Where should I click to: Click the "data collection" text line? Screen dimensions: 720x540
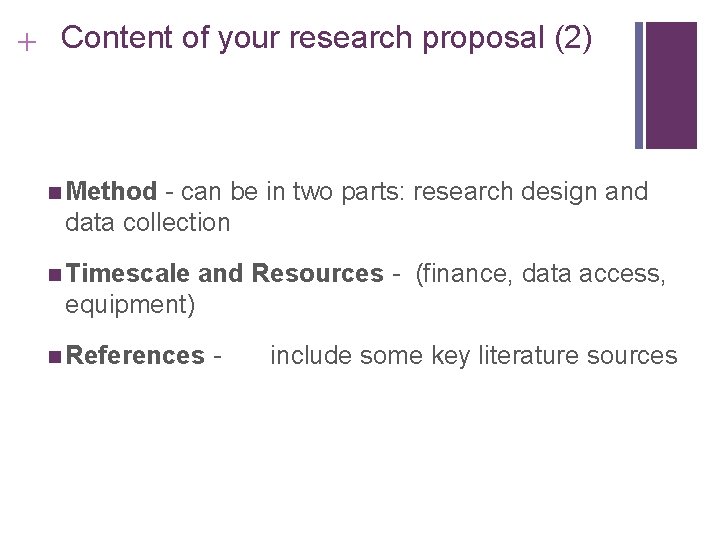click(148, 222)
